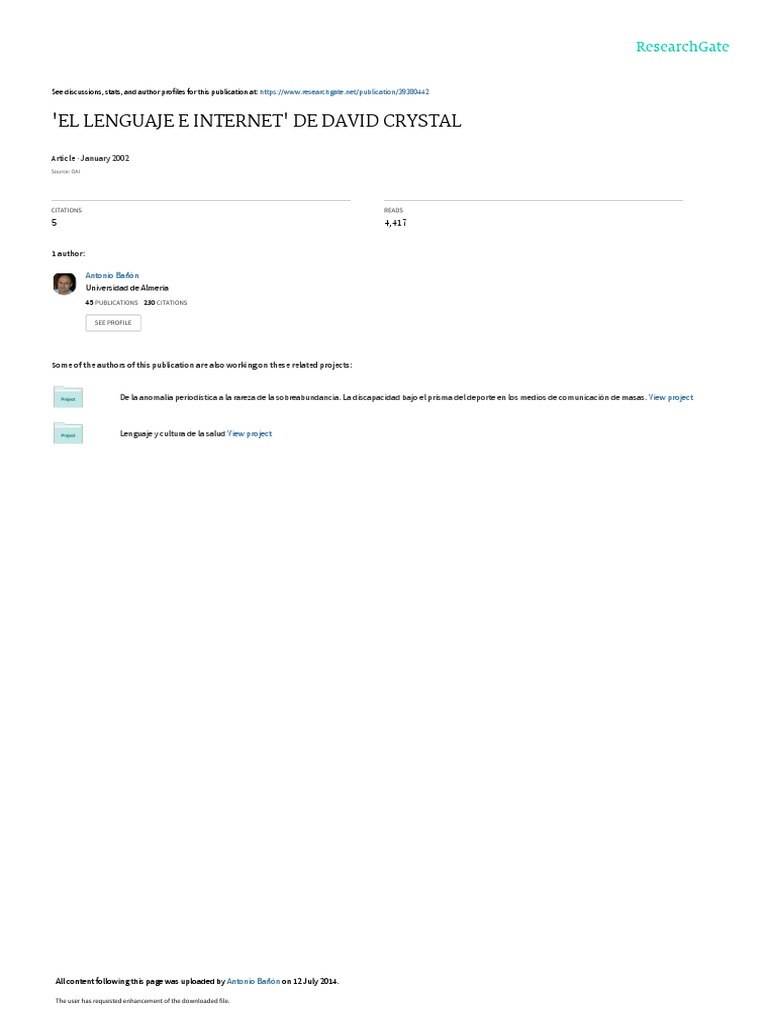Open View project link for Lenguaje y cultura
This screenshot has width=768, height=1024.
click(249, 434)
